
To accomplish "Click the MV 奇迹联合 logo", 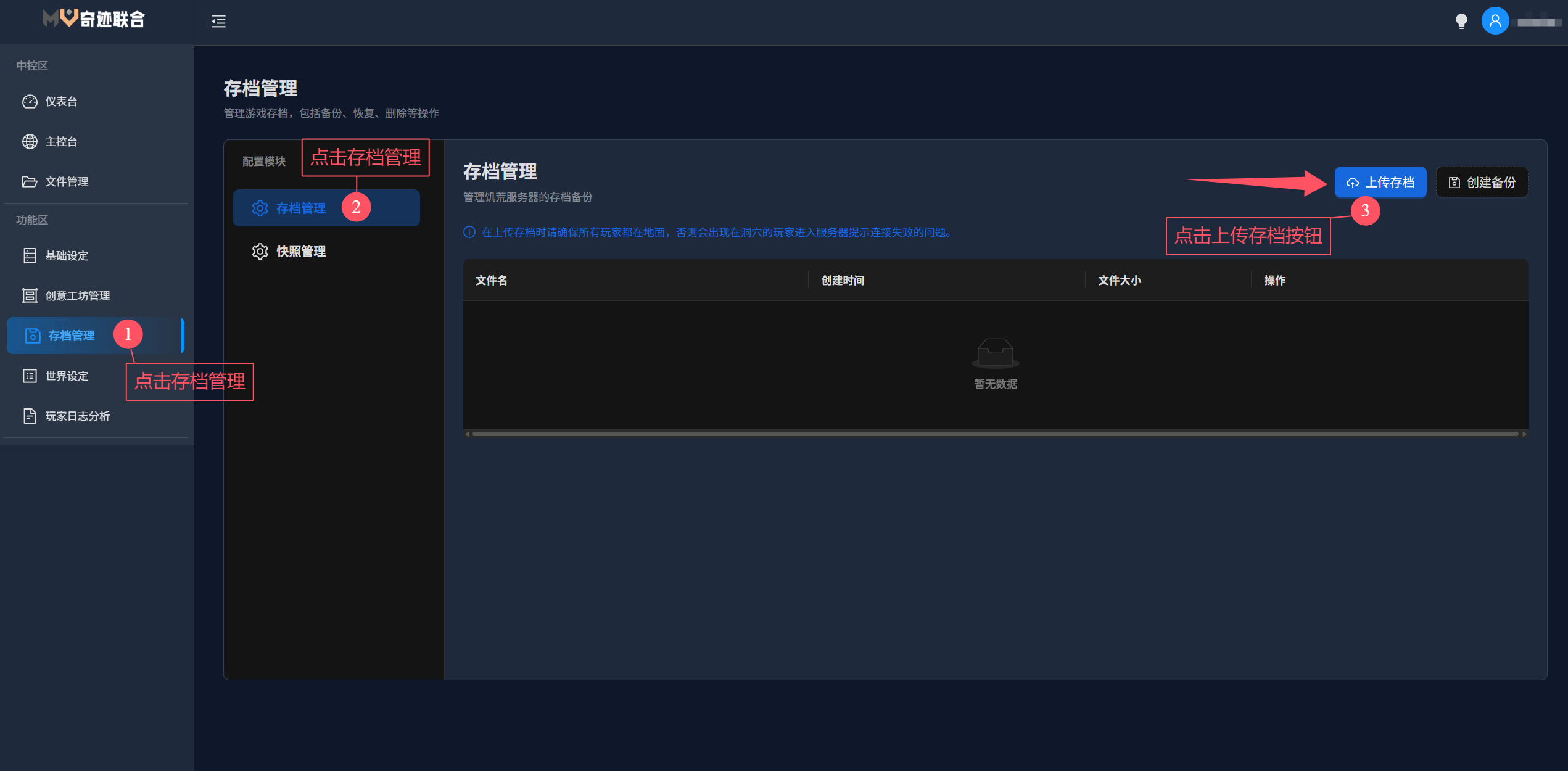I will pyautogui.click(x=93, y=19).
